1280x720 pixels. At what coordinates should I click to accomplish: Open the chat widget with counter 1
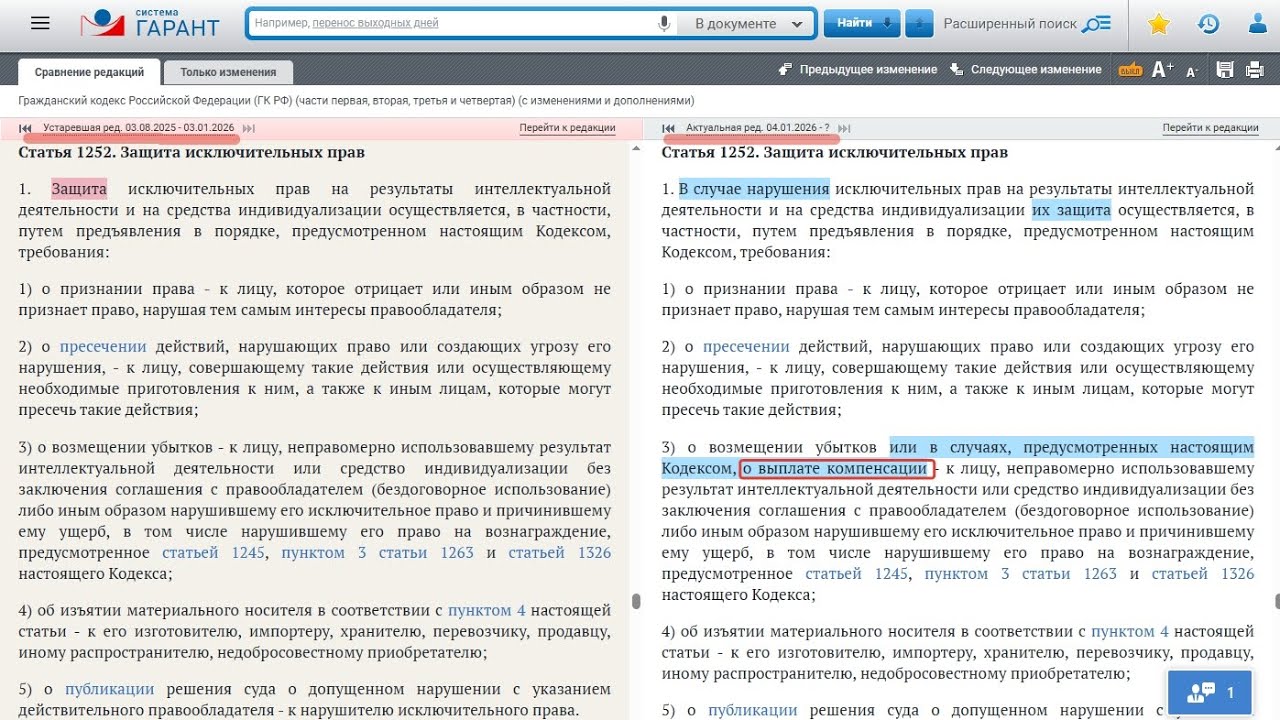pos(1210,692)
